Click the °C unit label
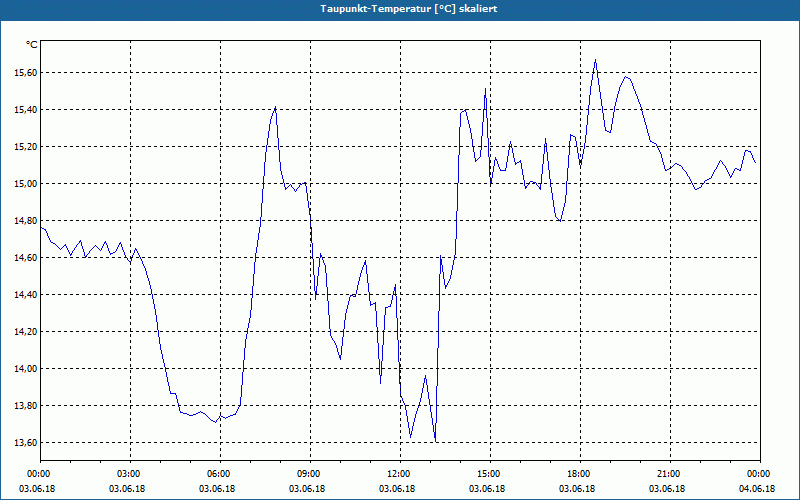The width and height of the screenshot is (800, 500). click(32, 45)
